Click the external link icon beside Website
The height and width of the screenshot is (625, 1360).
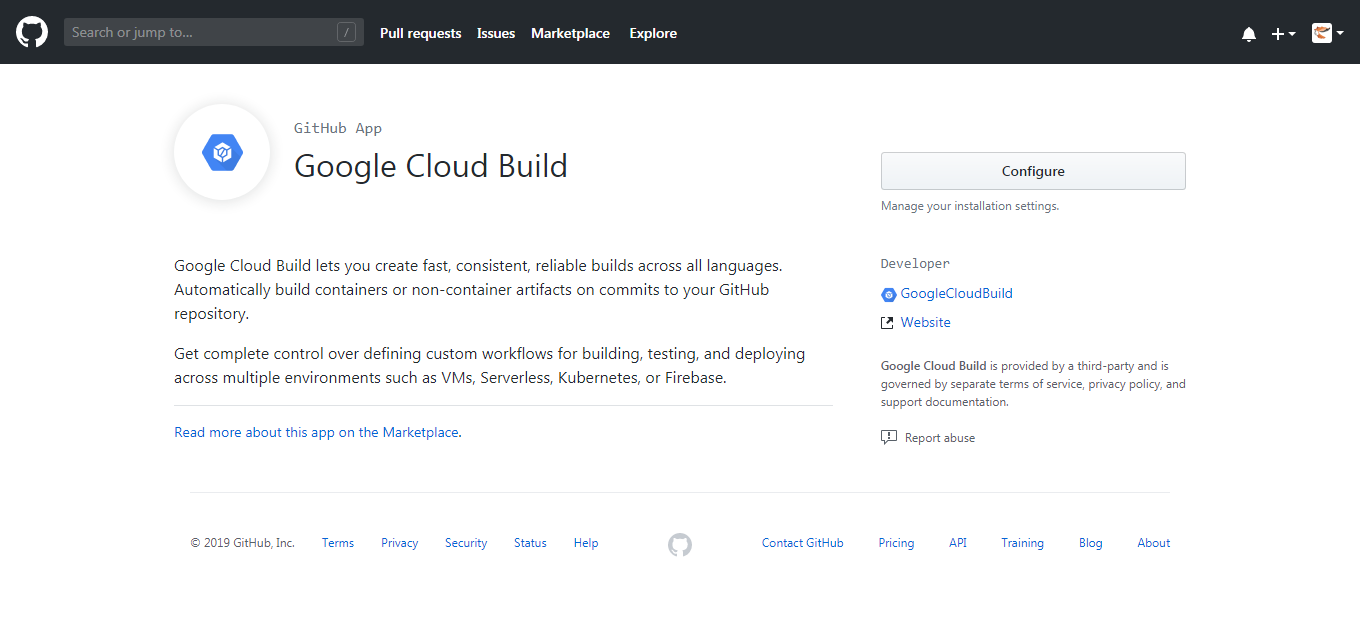887,323
